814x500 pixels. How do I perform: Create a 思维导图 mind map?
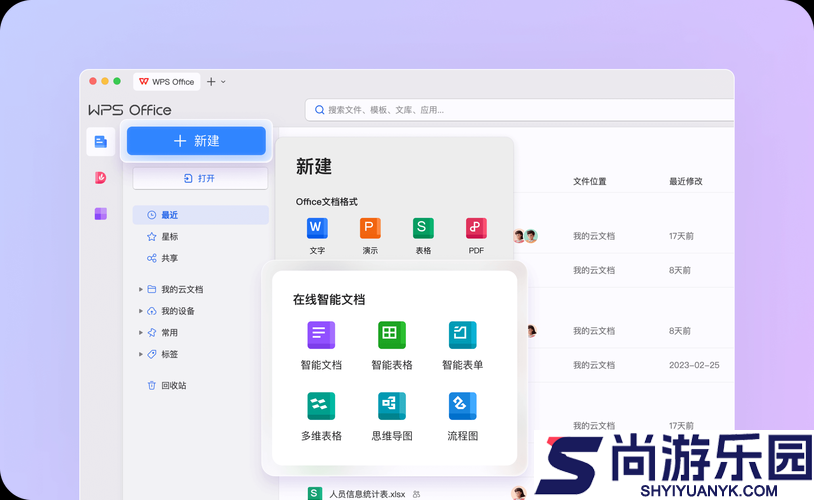point(392,416)
